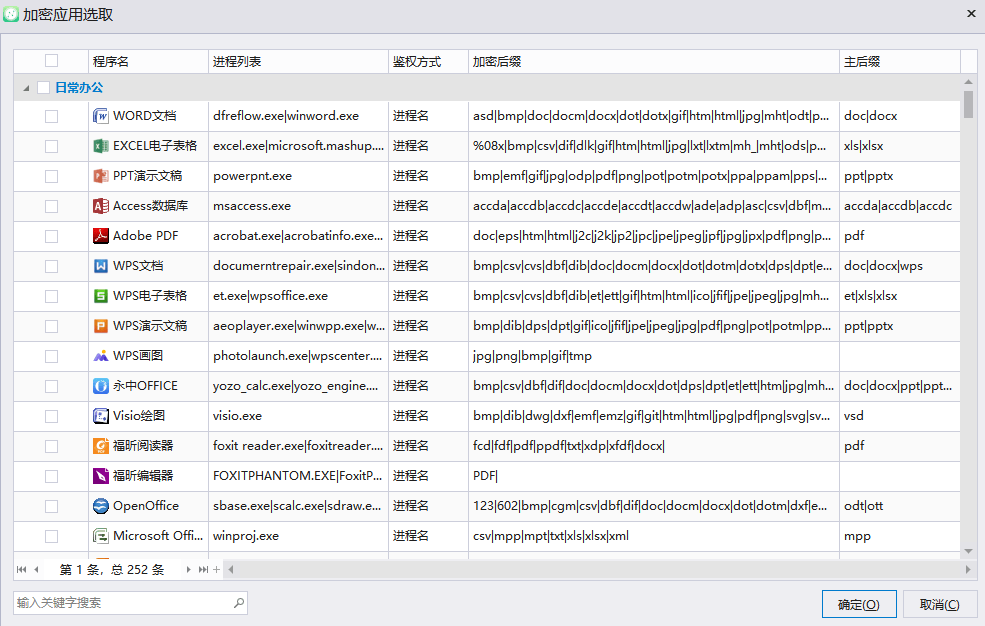This screenshot has height=626, width=985.
Task: Click the vertical scrollbar up arrow
Action: click(968, 82)
